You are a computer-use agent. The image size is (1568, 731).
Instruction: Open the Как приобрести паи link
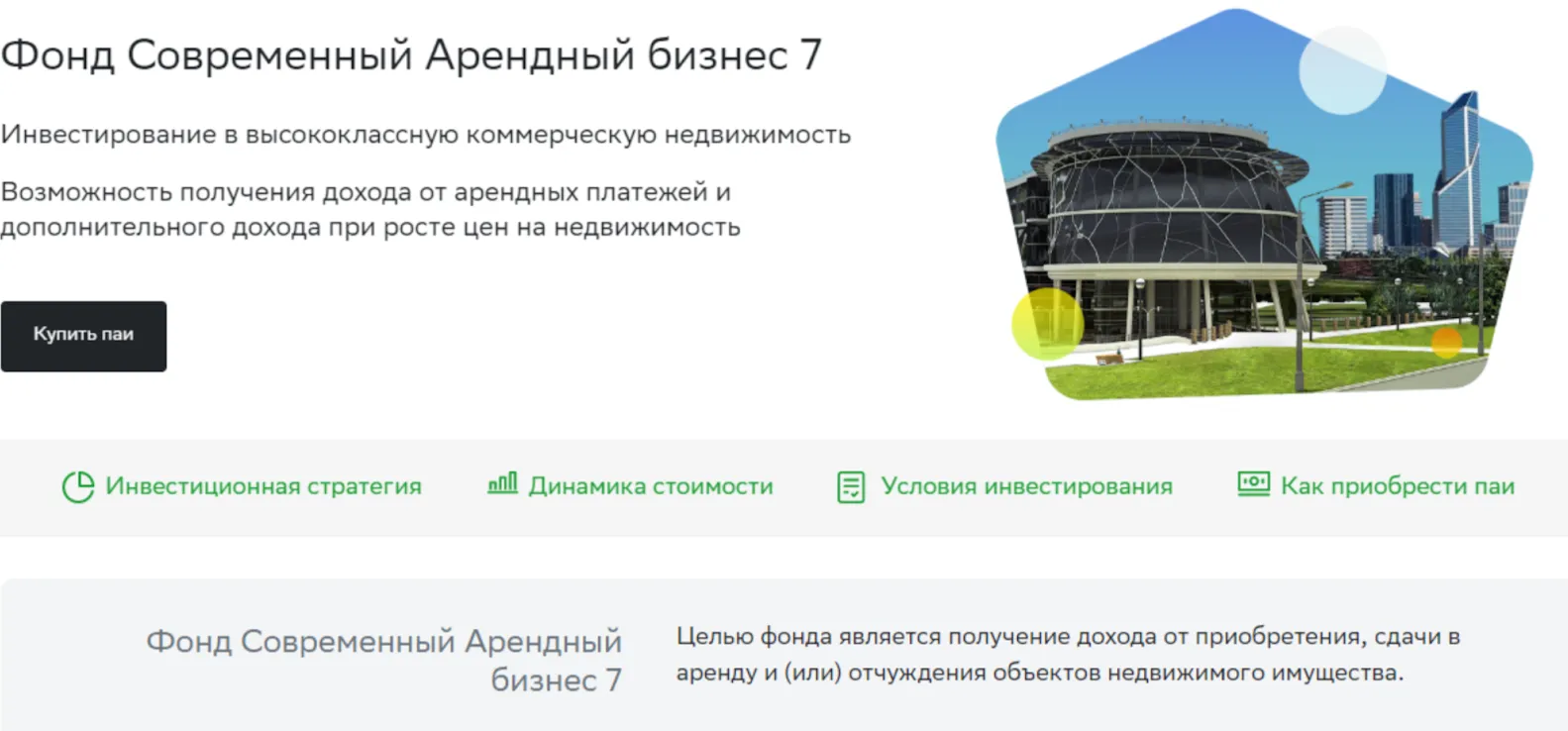point(1398,486)
